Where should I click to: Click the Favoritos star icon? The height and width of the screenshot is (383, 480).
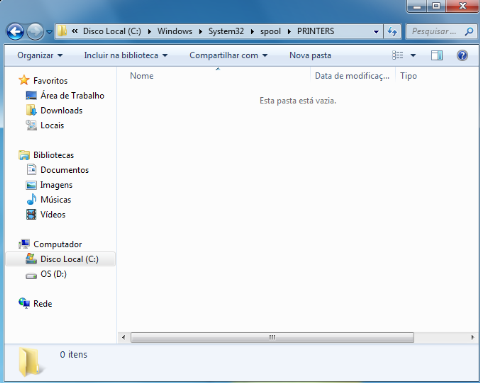pos(24,80)
